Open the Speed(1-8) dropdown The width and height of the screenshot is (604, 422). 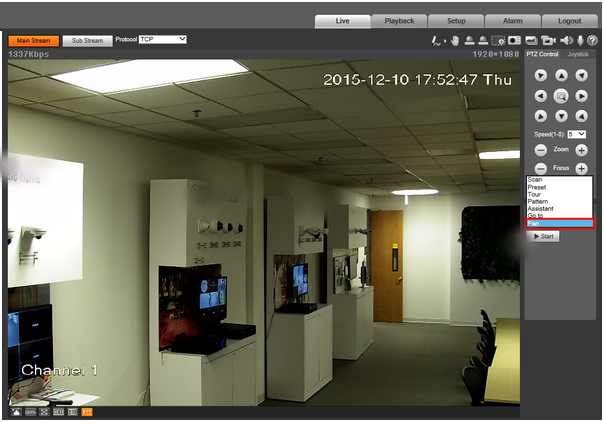point(577,134)
